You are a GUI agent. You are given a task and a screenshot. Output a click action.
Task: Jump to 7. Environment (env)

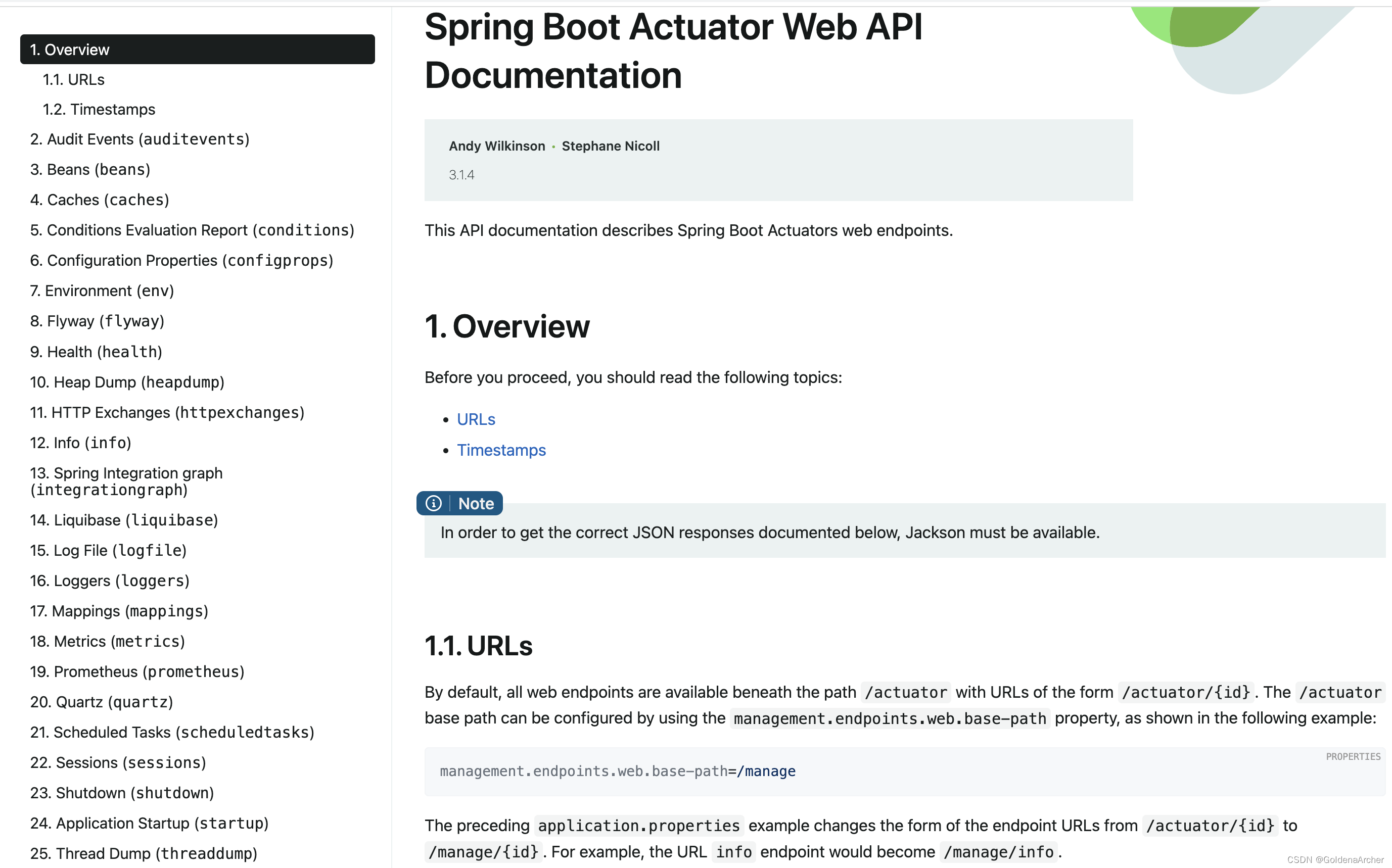click(x=102, y=291)
